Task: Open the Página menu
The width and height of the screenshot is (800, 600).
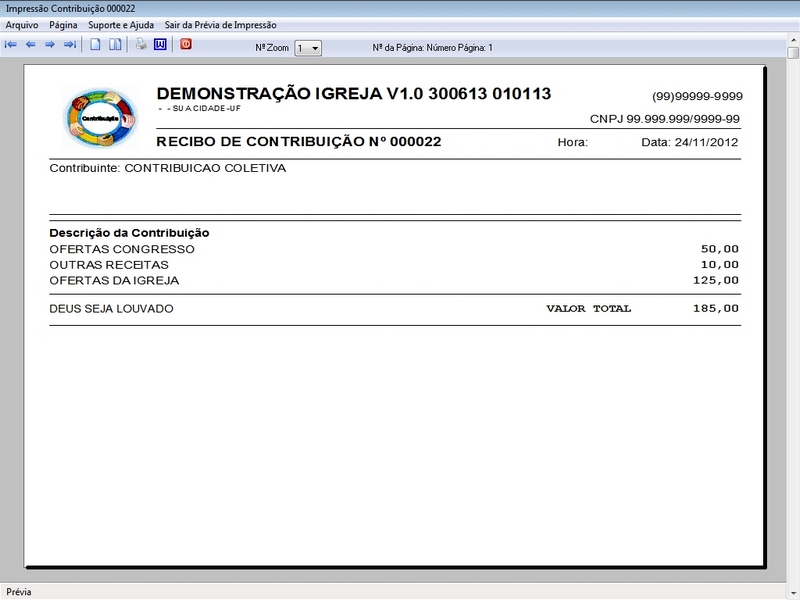Action: (x=63, y=25)
